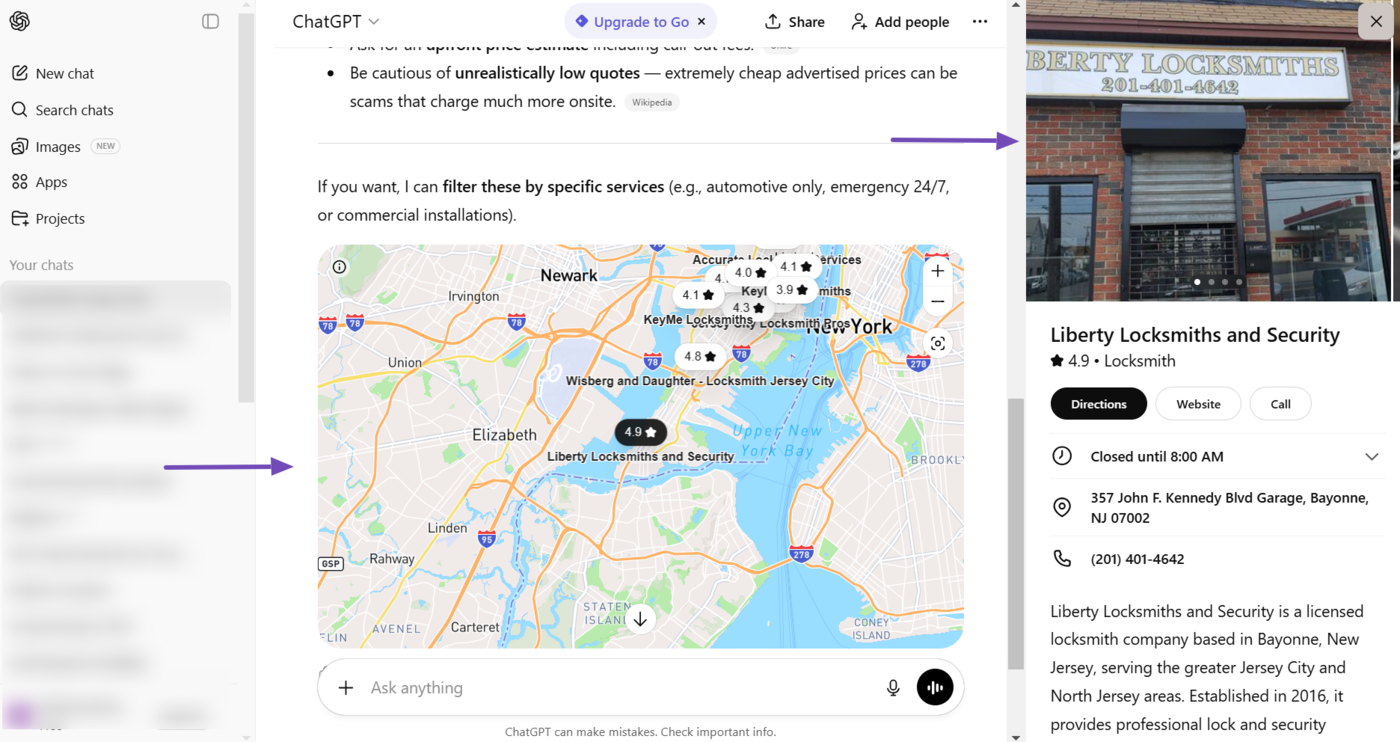Open Projects from the sidebar
Screen dimensions: 1400x742
click(x=62, y=218)
